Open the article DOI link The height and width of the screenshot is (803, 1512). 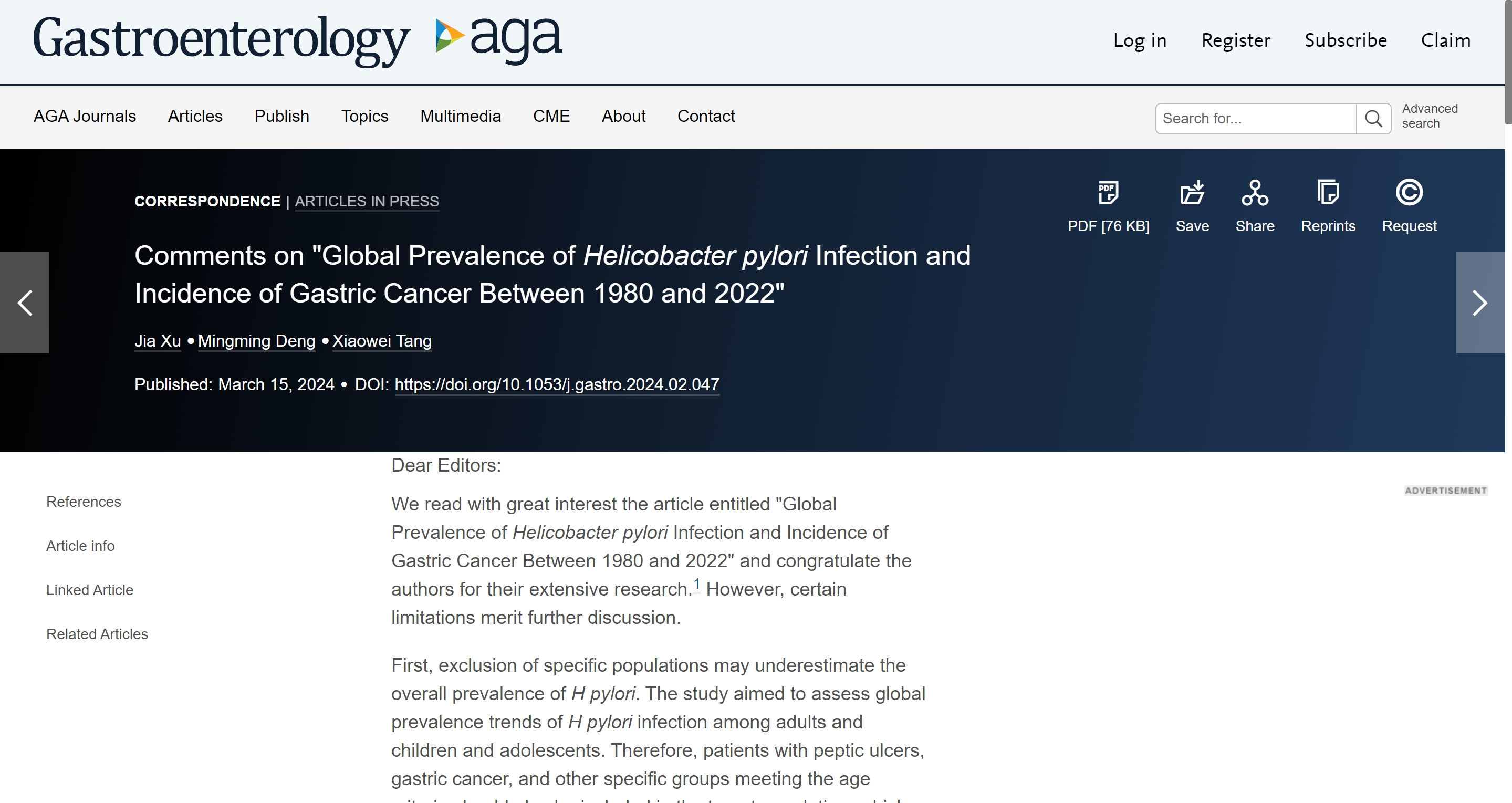[x=557, y=384]
